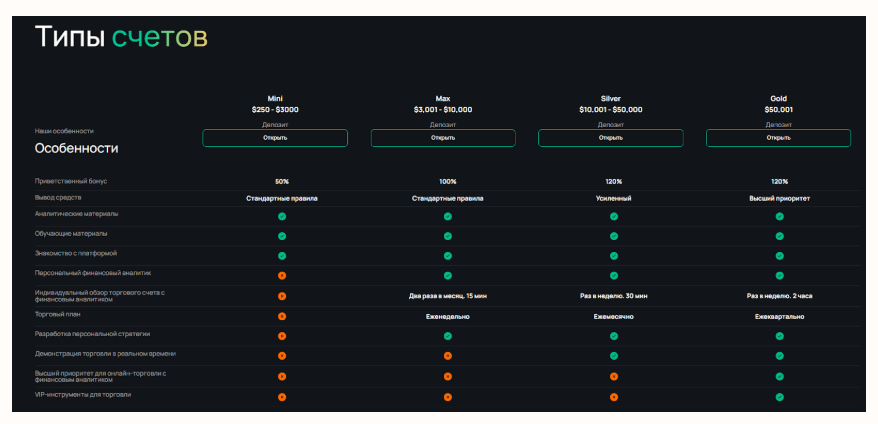Click Max orange cross for Демонстрация торговли
The image size is (878, 424).
[447, 356]
